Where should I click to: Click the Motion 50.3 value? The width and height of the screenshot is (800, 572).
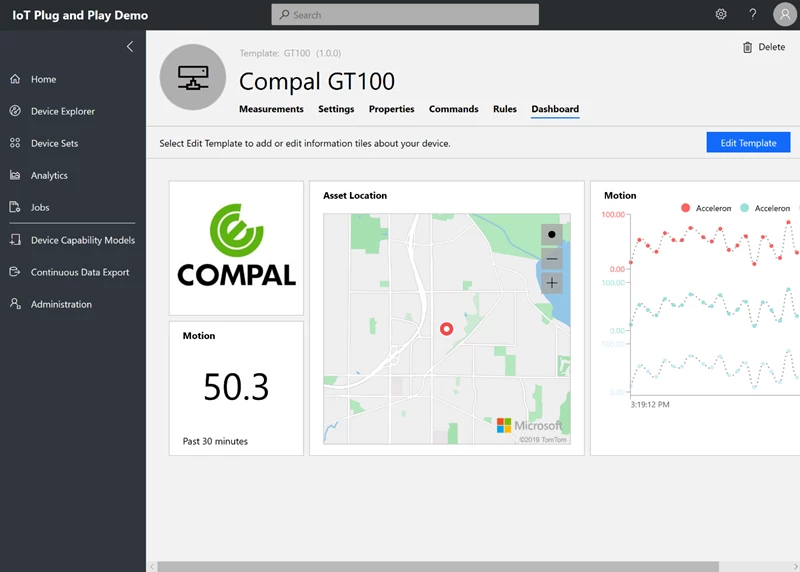pyautogui.click(x=236, y=387)
